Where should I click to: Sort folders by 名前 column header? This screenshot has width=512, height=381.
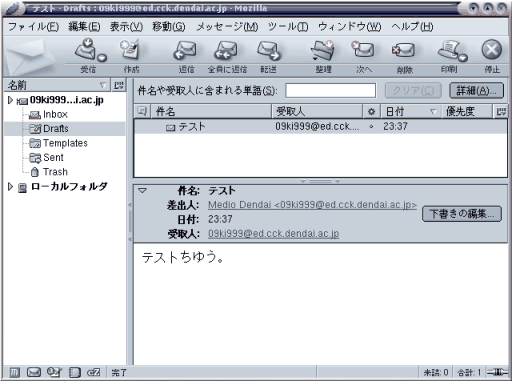(x=57, y=85)
